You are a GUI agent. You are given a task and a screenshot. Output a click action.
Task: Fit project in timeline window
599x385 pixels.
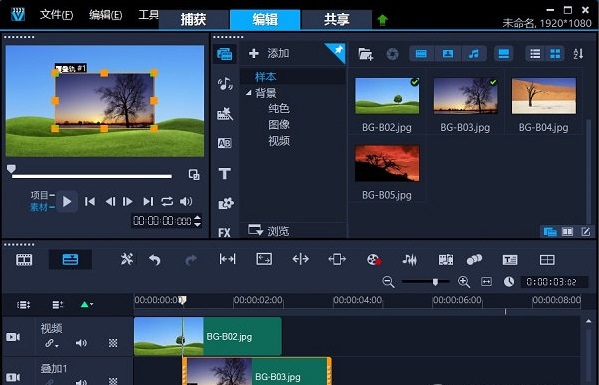(x=486, y=282)
